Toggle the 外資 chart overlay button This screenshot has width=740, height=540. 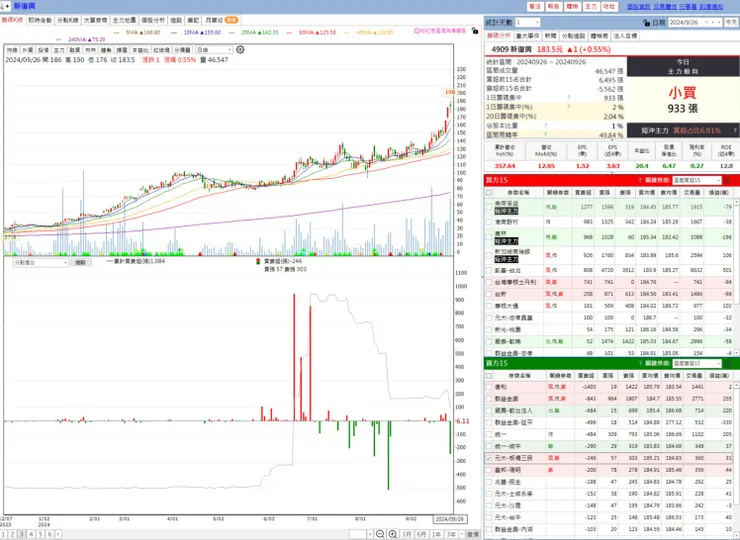(27, 50)
